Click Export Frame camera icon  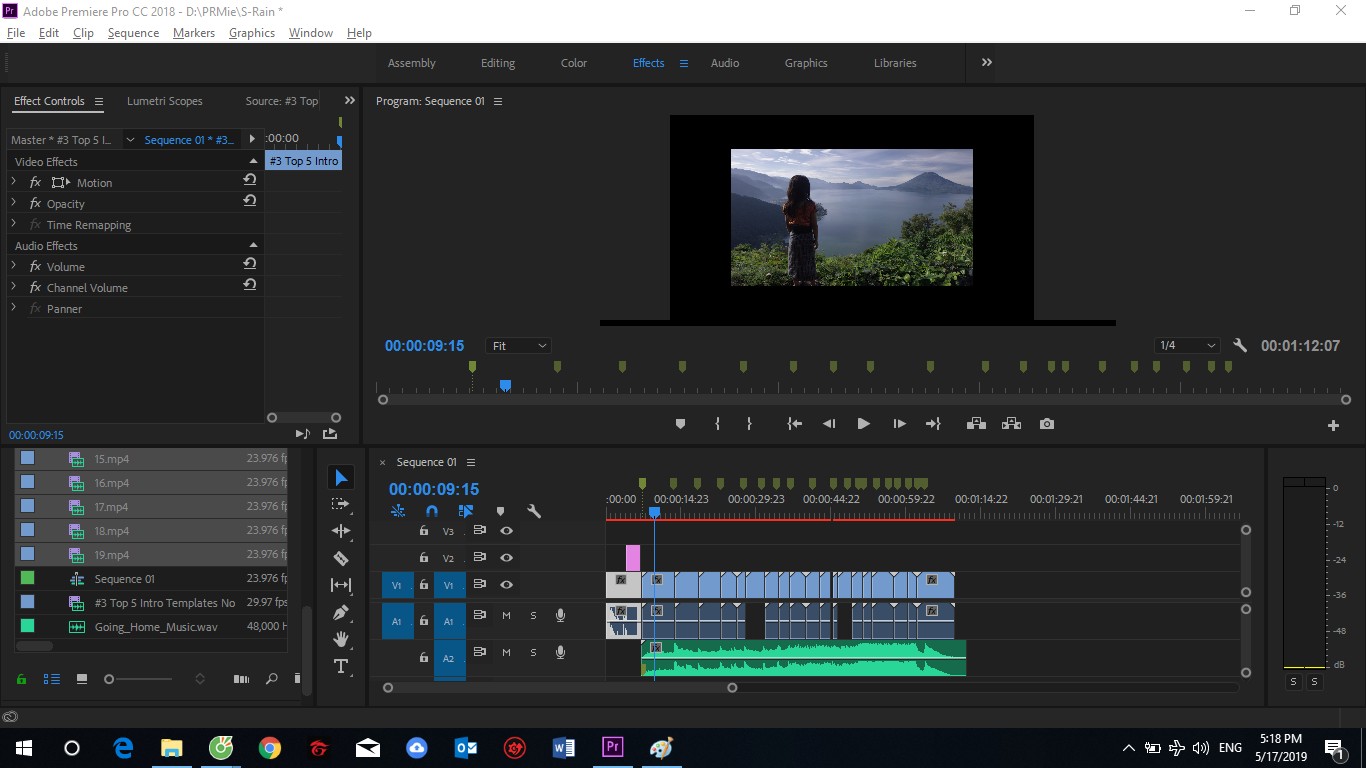[x=1046, y=424]
